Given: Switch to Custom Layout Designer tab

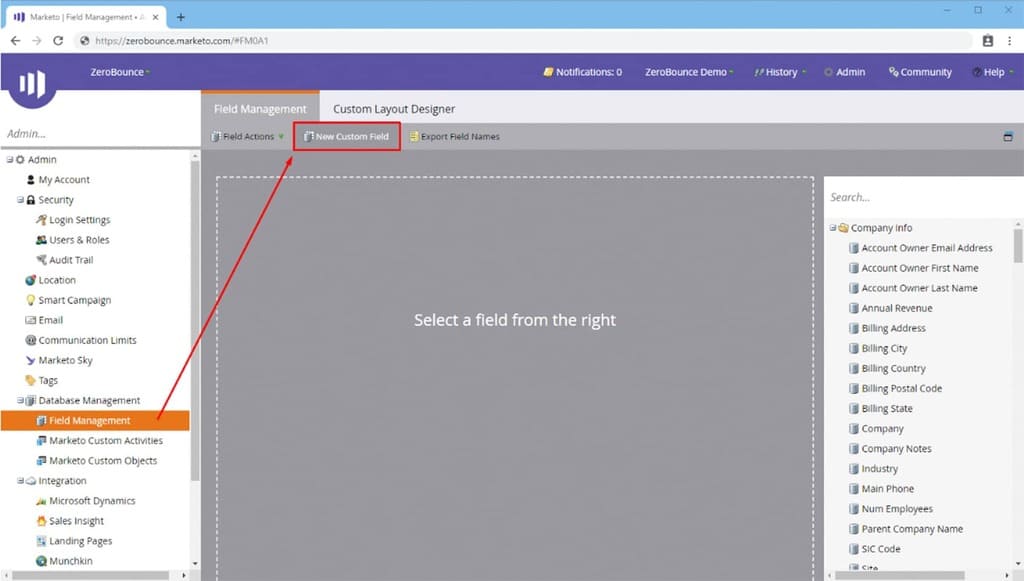Looking at the screenshot, I should [x=394, y=108].
